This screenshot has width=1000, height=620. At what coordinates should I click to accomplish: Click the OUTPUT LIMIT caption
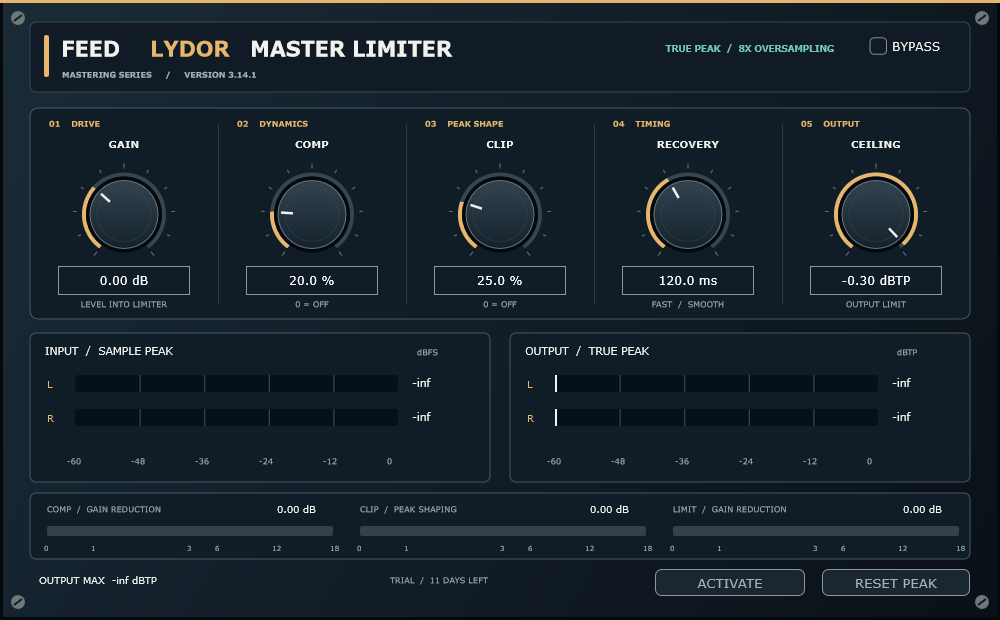point(876,304)
